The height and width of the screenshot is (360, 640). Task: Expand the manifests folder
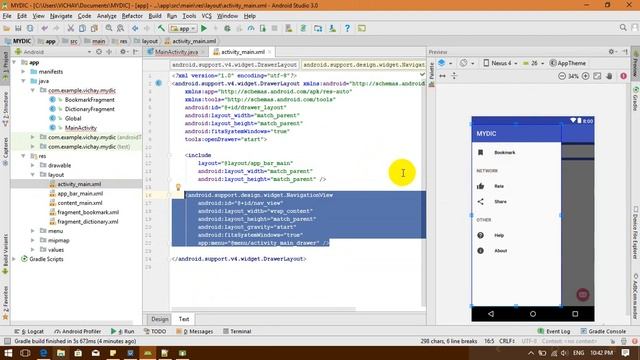pos(23,71)
